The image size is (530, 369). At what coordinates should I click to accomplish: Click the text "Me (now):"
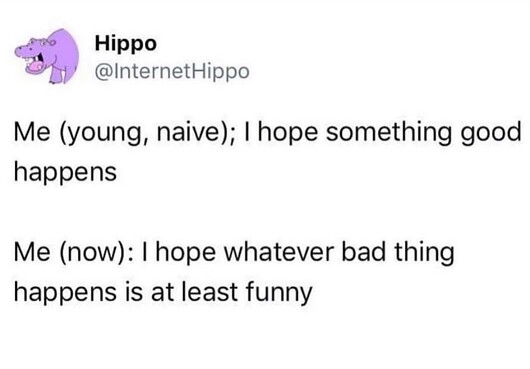click(x=73, y=253)
